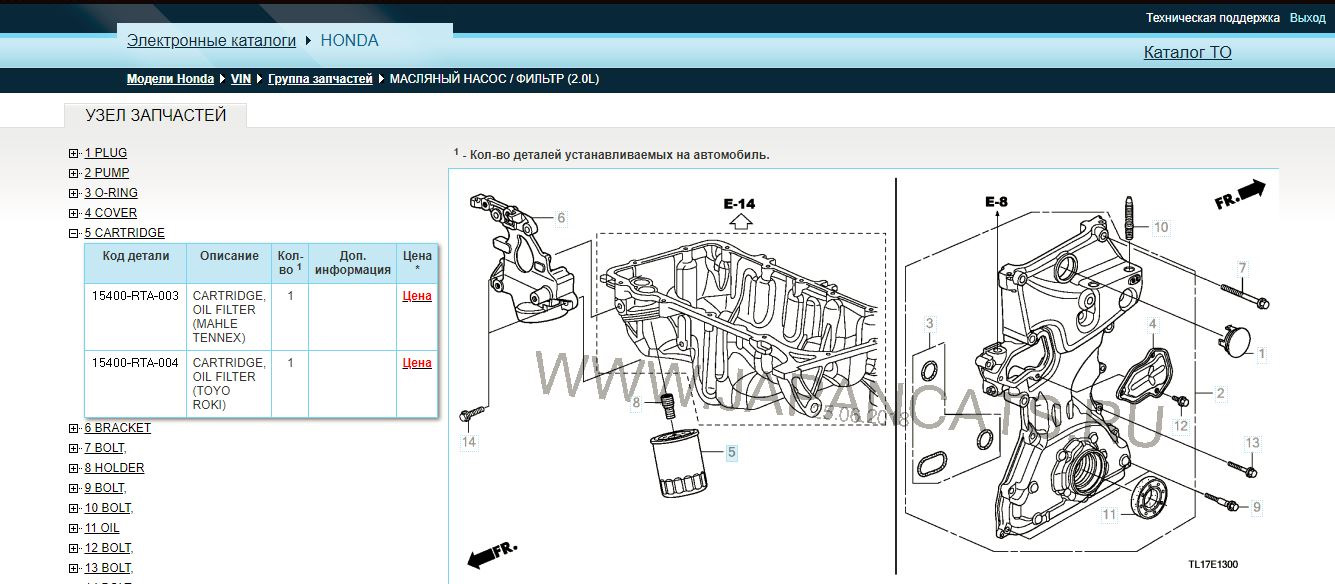Expand the 11 OIL plus icon
1335x584 pixels.
pos(74,528)
